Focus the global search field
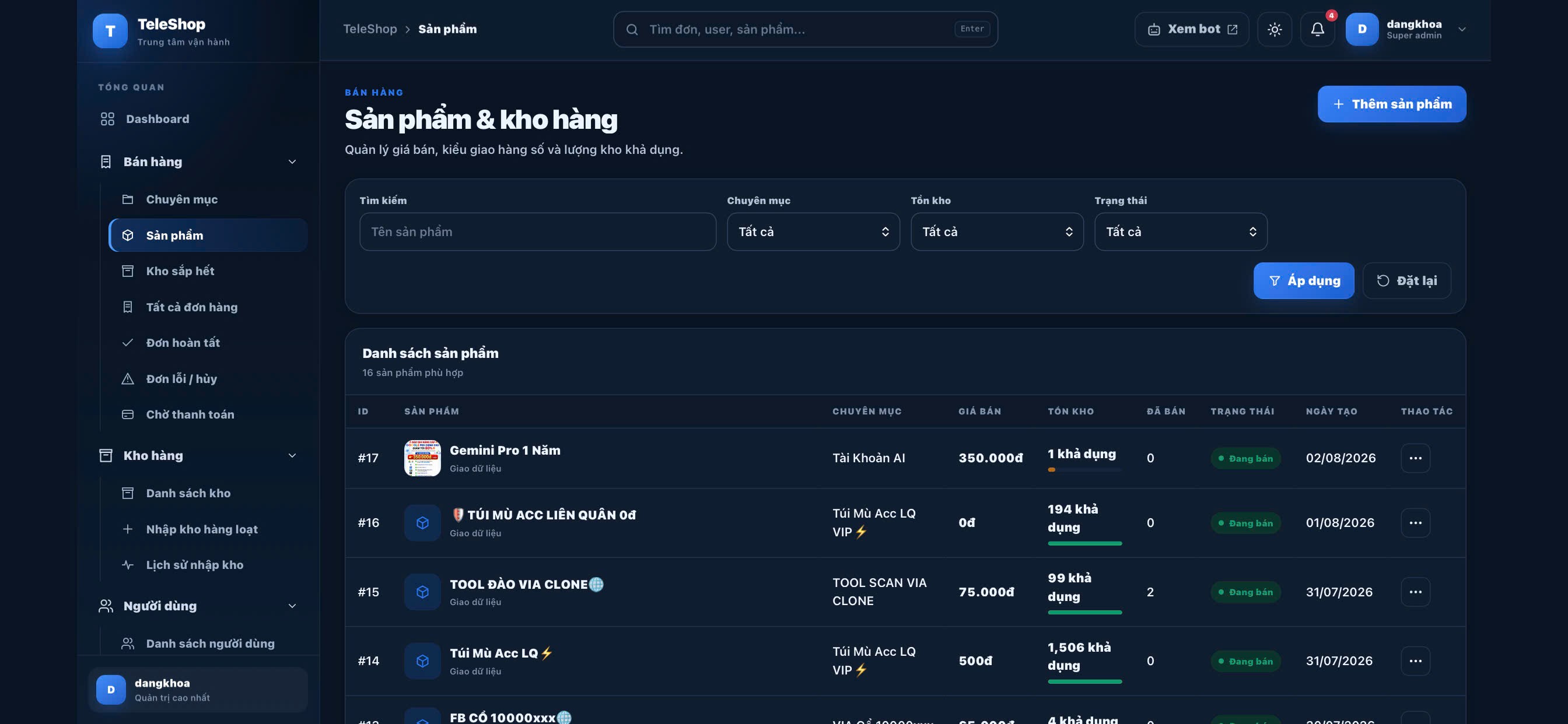This screenshot has height=724, width=1568. pyautogui.click(x=806, y=29)
